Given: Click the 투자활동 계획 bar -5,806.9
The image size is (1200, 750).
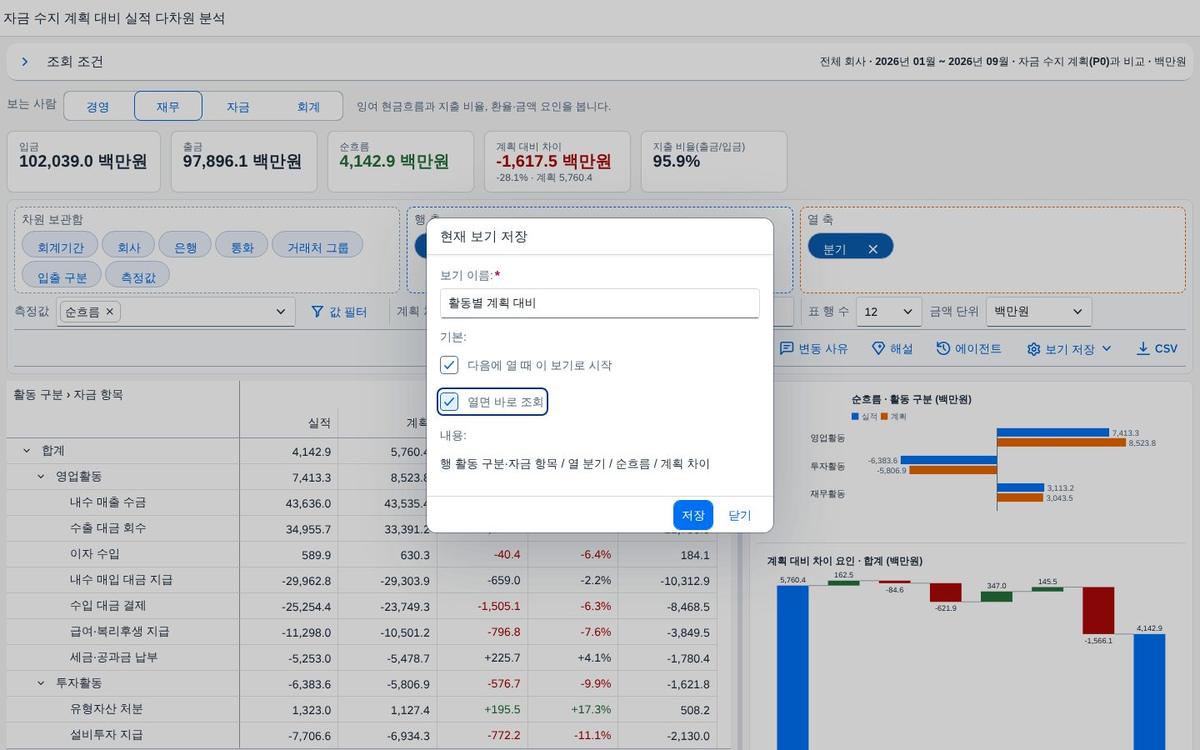Looking at the screenshot, I should (x=953, y=470).
